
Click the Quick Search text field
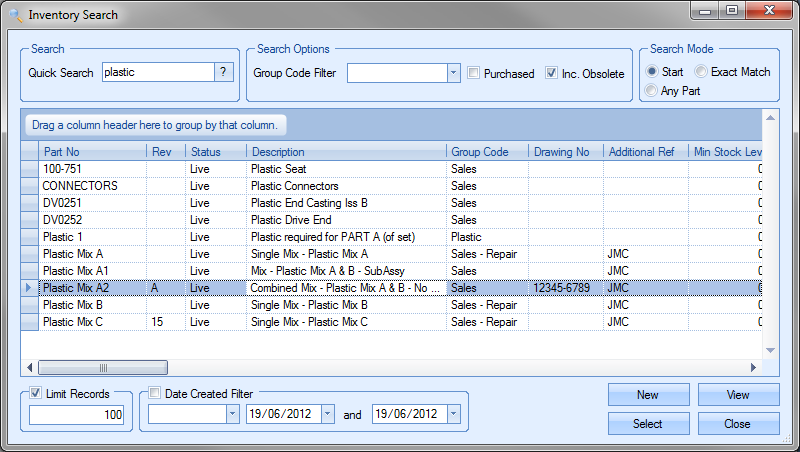[158, 72]
